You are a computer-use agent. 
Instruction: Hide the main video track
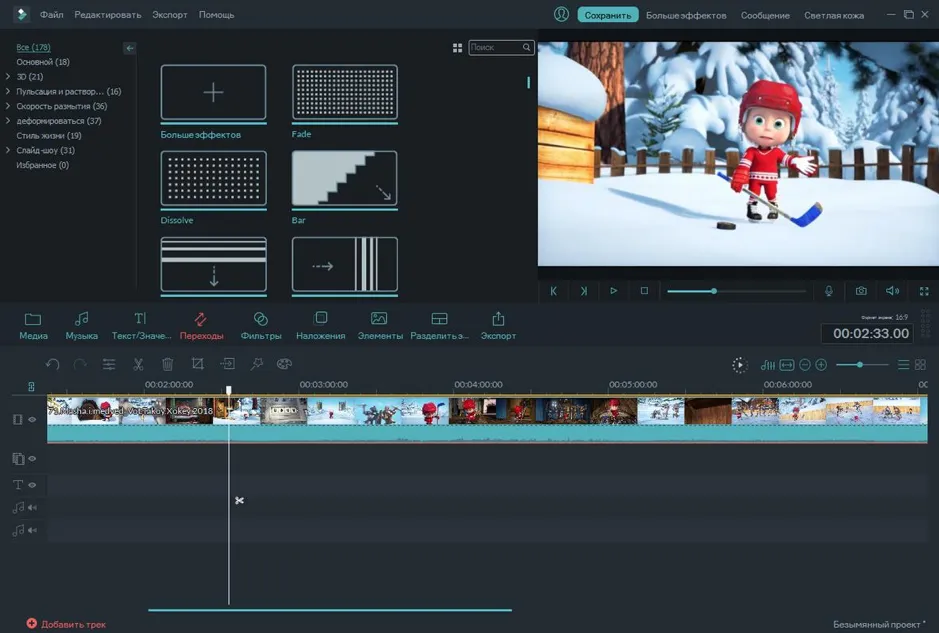pyautogui.click(x=32, y=420)
